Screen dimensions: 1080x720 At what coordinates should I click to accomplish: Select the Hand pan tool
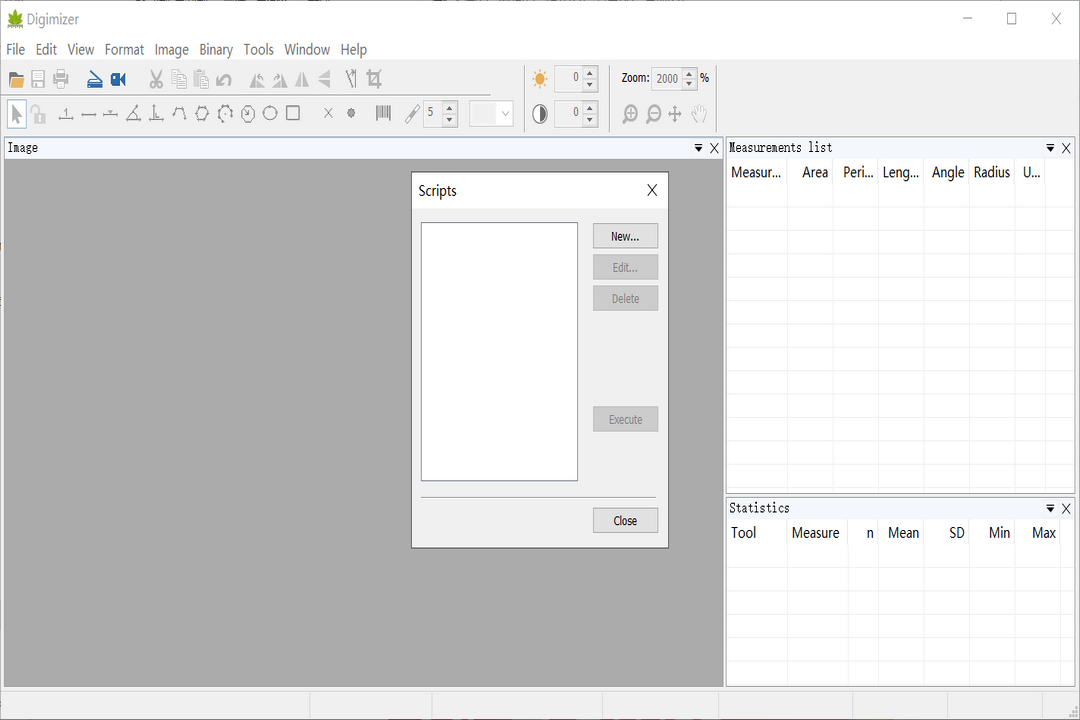(699, 114)
